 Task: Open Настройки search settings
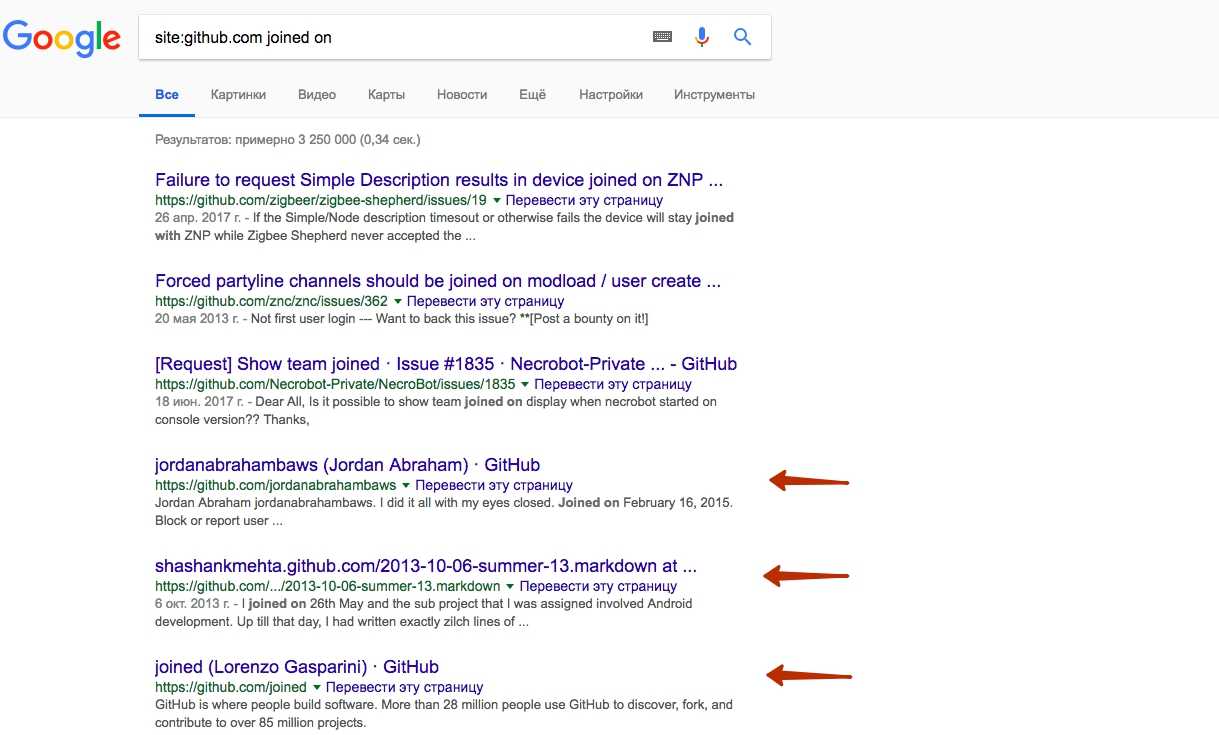[x=610, y=95]
